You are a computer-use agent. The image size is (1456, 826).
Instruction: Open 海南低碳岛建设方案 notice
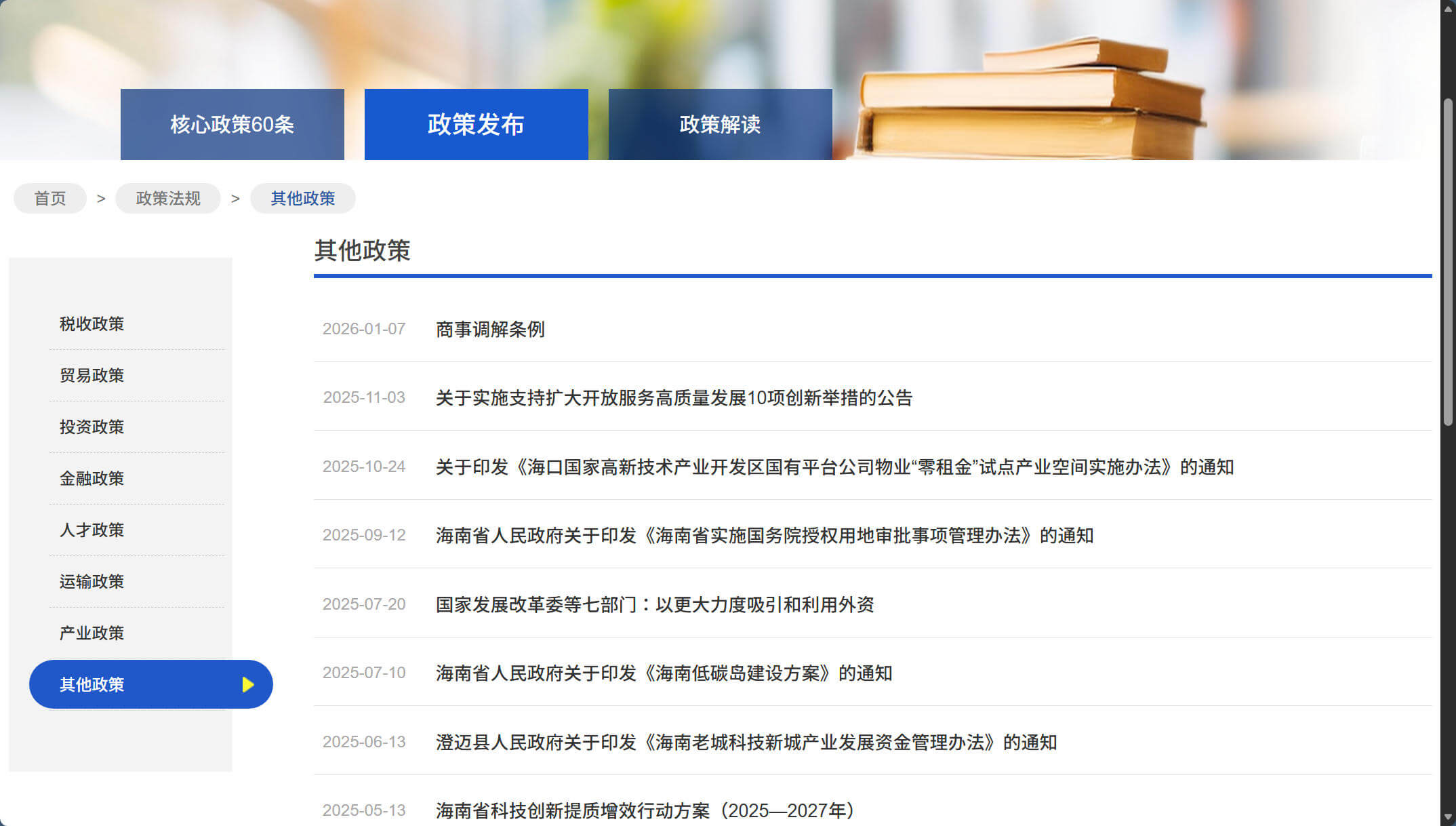point(664,673)
